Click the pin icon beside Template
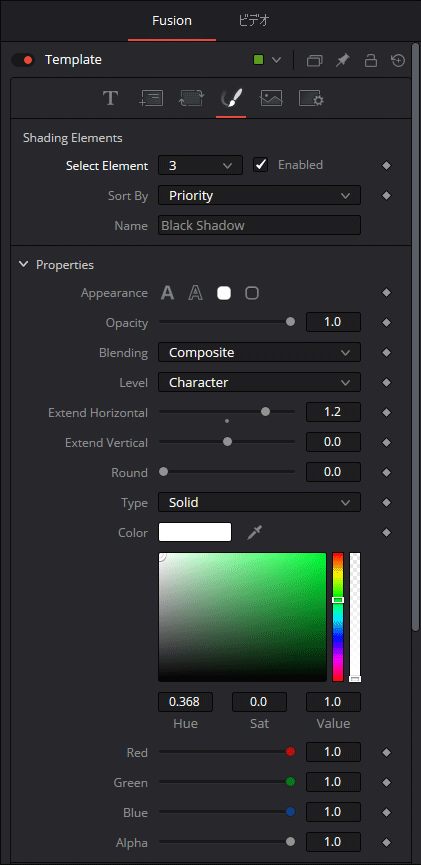The height and width of the screenshot is (865, 421). (x=343, y=60)
